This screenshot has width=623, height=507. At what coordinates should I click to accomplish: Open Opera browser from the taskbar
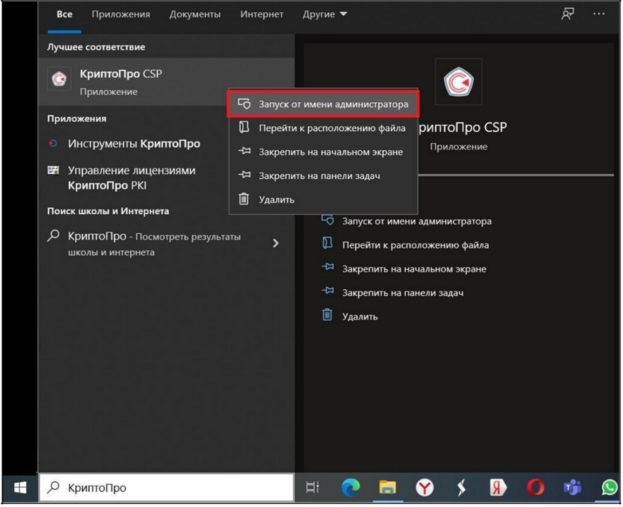[535, 488]
